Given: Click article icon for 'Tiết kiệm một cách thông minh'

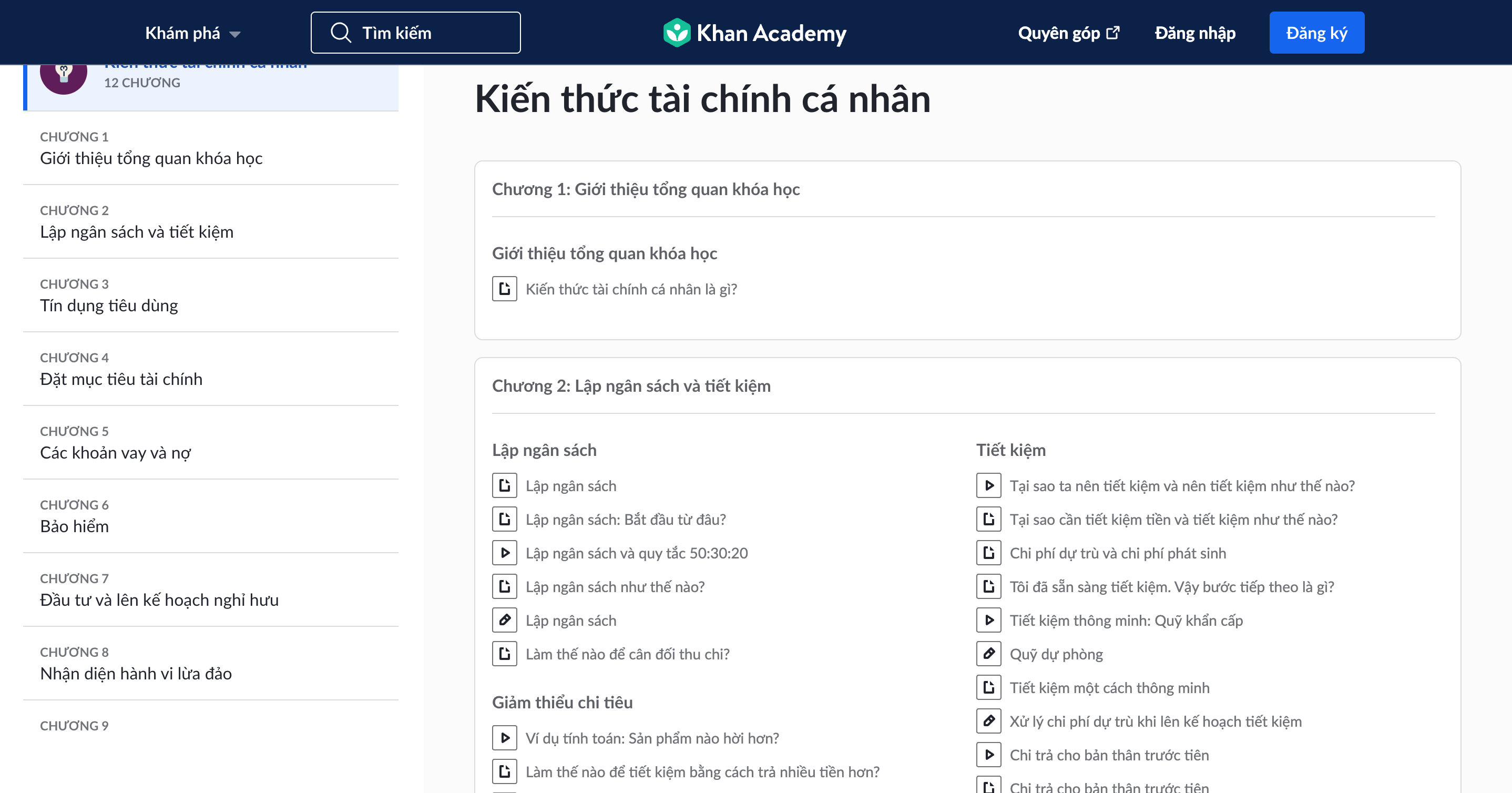Looking at the screenshot, I should (988, 687).
